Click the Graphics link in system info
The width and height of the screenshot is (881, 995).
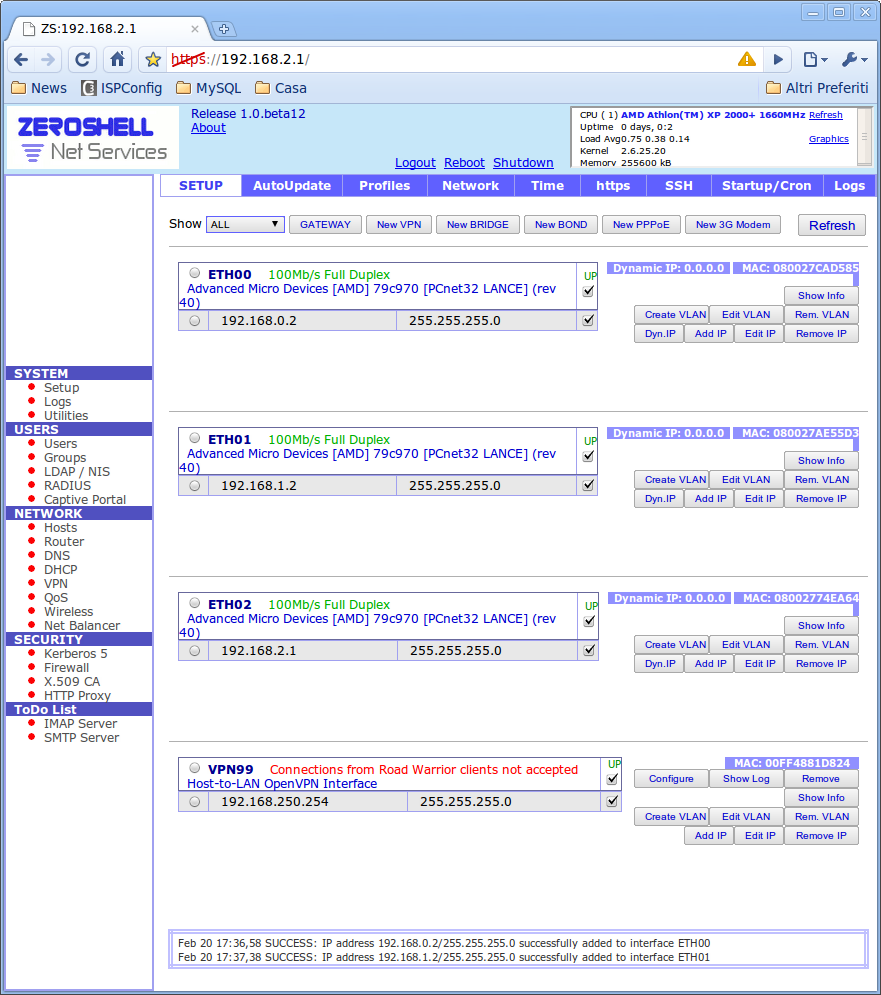[x=828, y=139]
